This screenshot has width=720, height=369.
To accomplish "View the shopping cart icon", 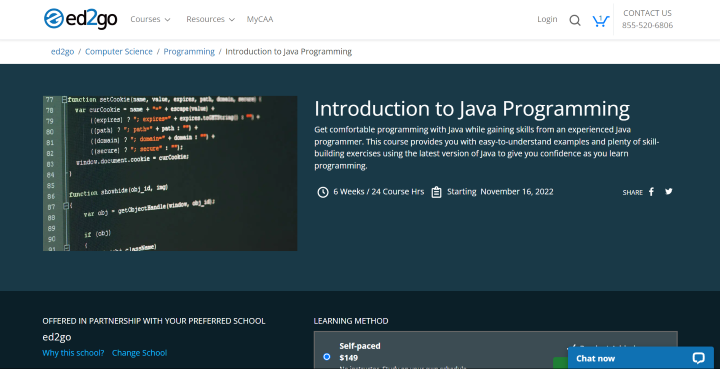I will pyautogui.click(x=600, y=21).
